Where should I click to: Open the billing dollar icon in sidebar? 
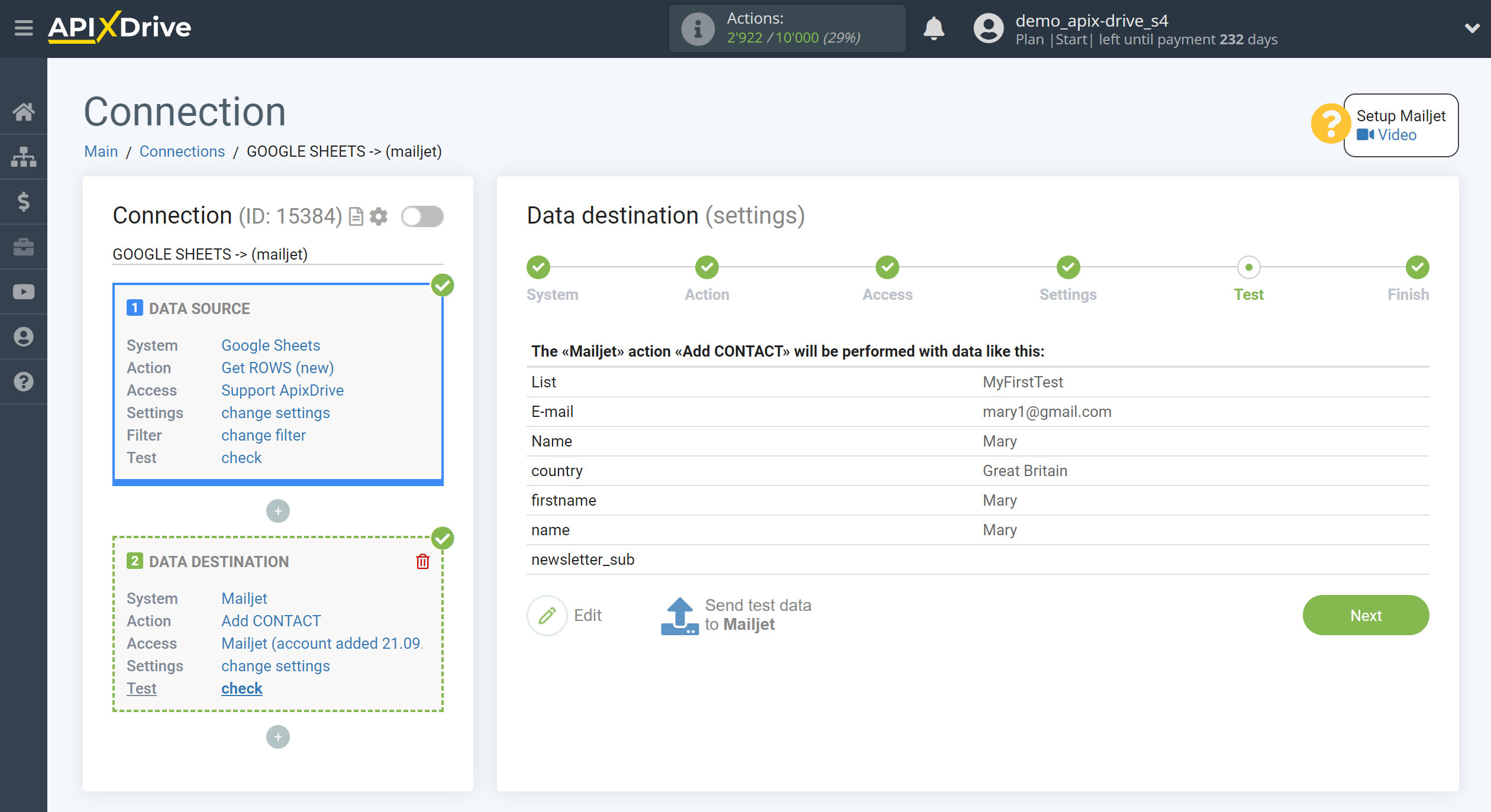point(24,202)
